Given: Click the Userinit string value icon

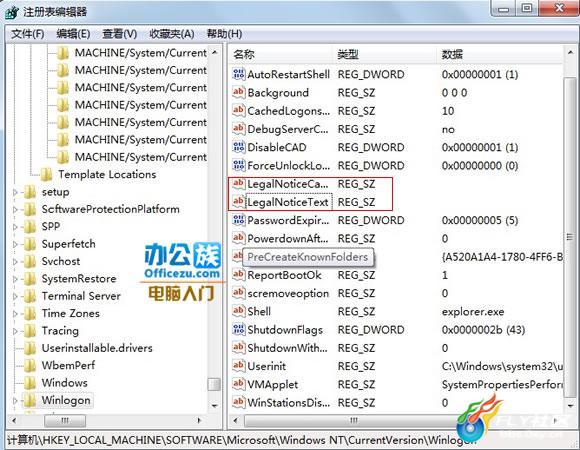Looking at the screenshot, I should [239, 366].
